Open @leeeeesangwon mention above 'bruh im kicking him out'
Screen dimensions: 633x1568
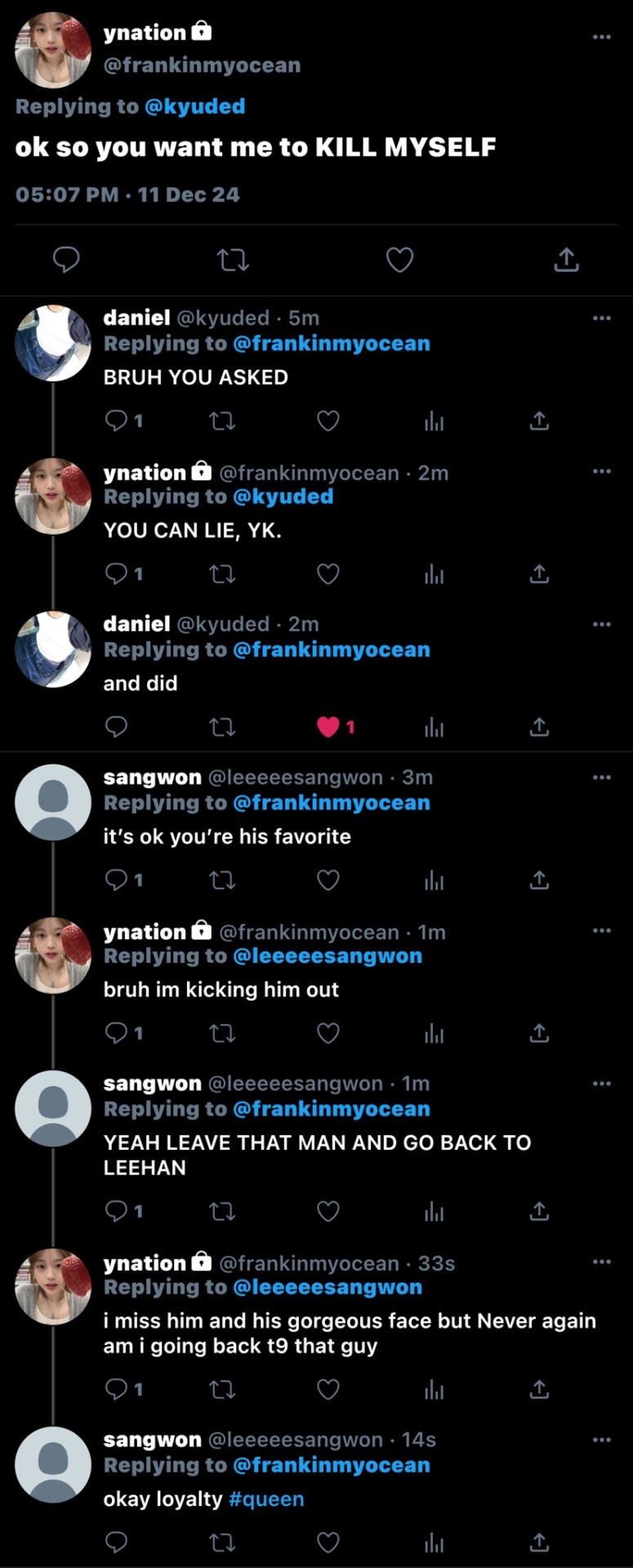[x=328, y=955]
